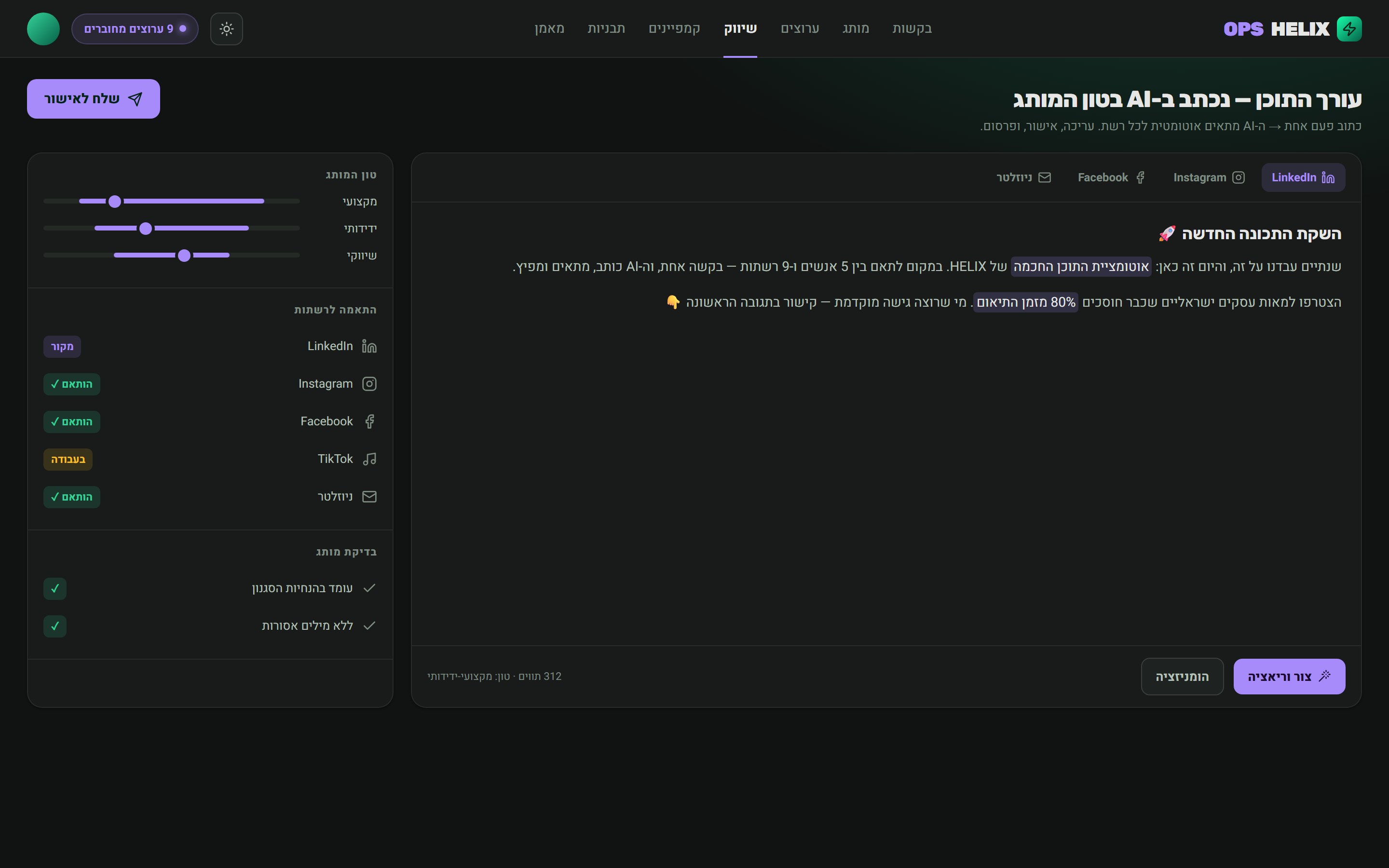1389x868 pixels.
Task: Click the checkmark icon beside ללא מילים אסורות
Action: pos(369,625)
